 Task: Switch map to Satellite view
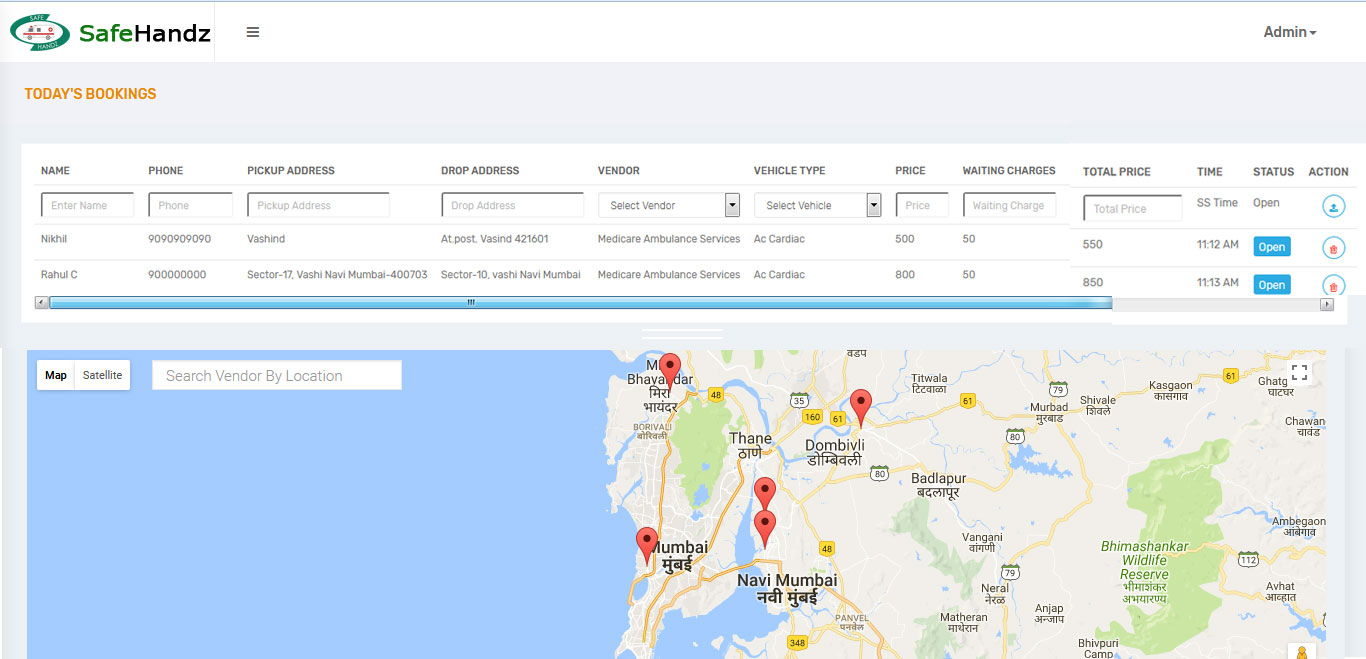(102, 375)
